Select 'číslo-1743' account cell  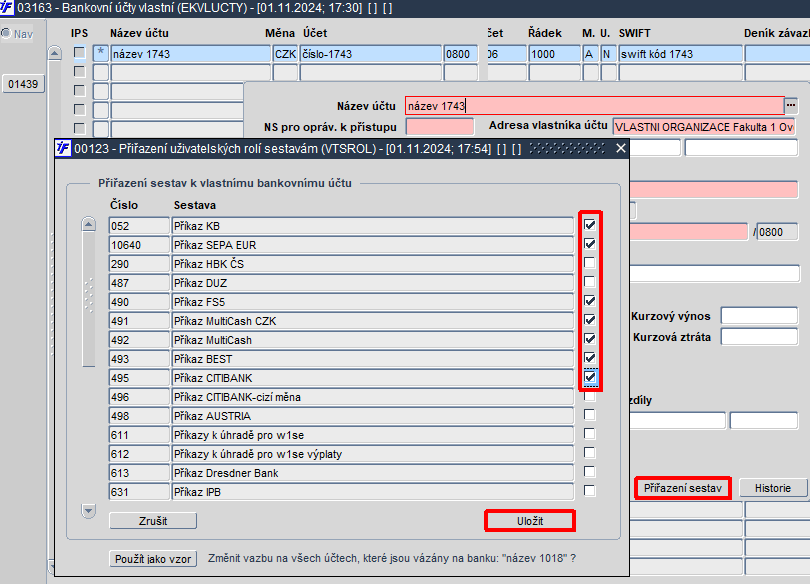pos(371,54)
